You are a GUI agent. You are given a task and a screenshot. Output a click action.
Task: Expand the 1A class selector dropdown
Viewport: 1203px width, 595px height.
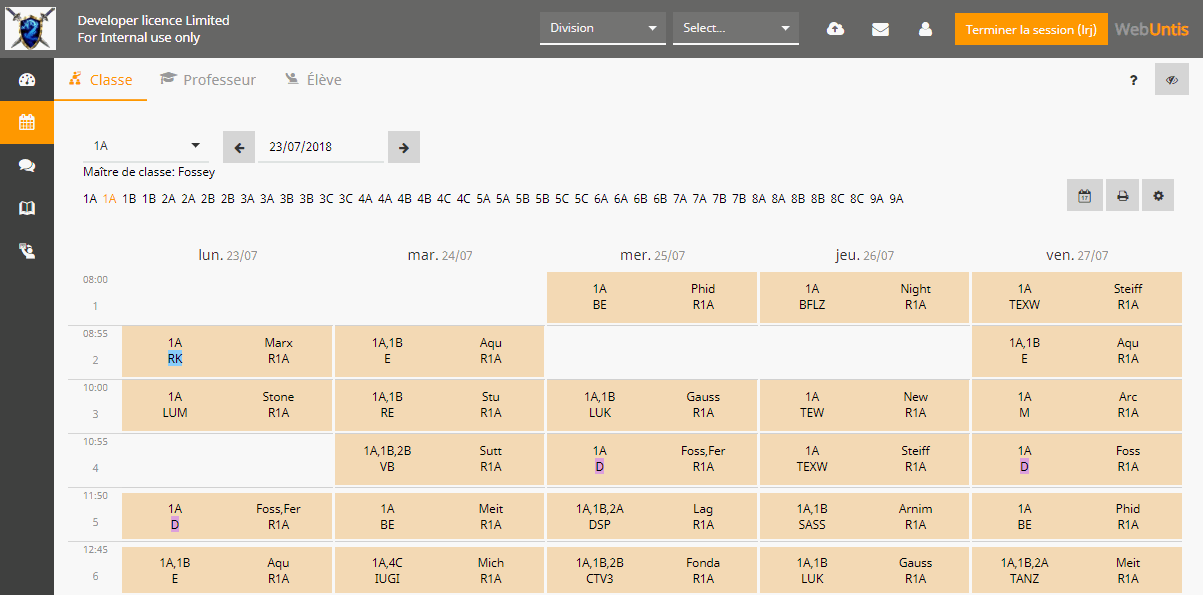tap(146, 146)
